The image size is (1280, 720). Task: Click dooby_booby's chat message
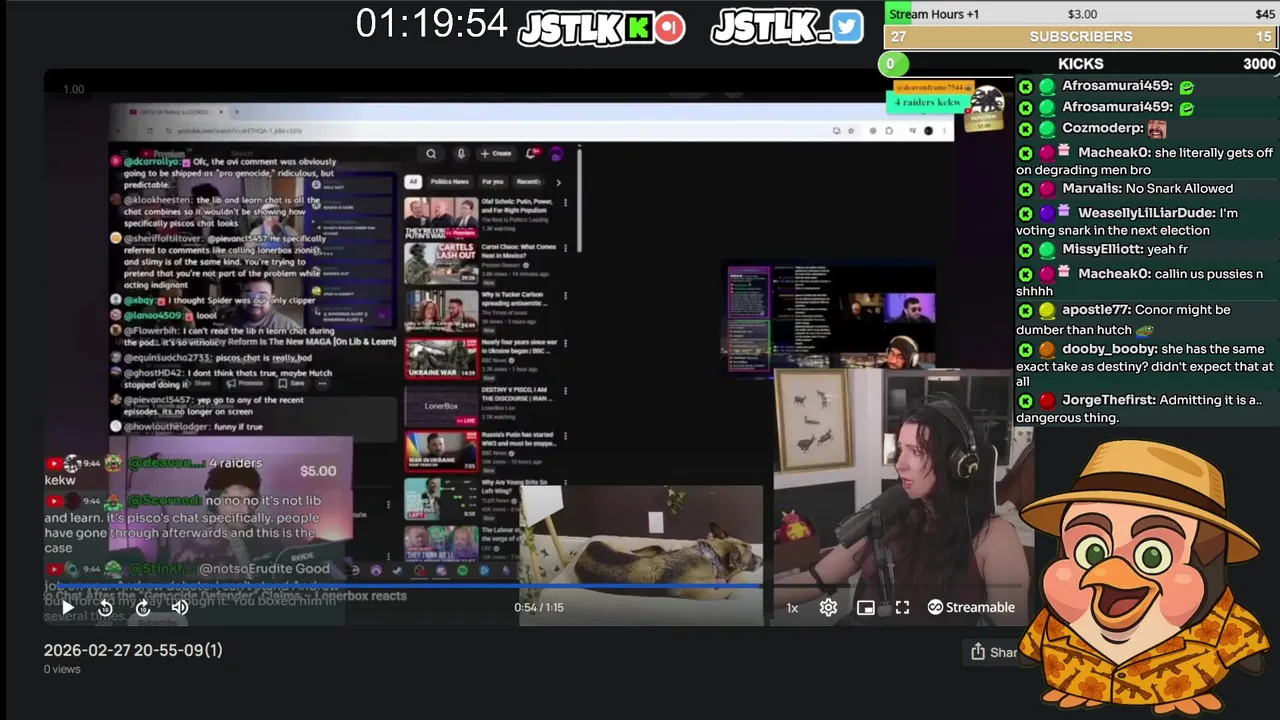[x=1145, y=365]
